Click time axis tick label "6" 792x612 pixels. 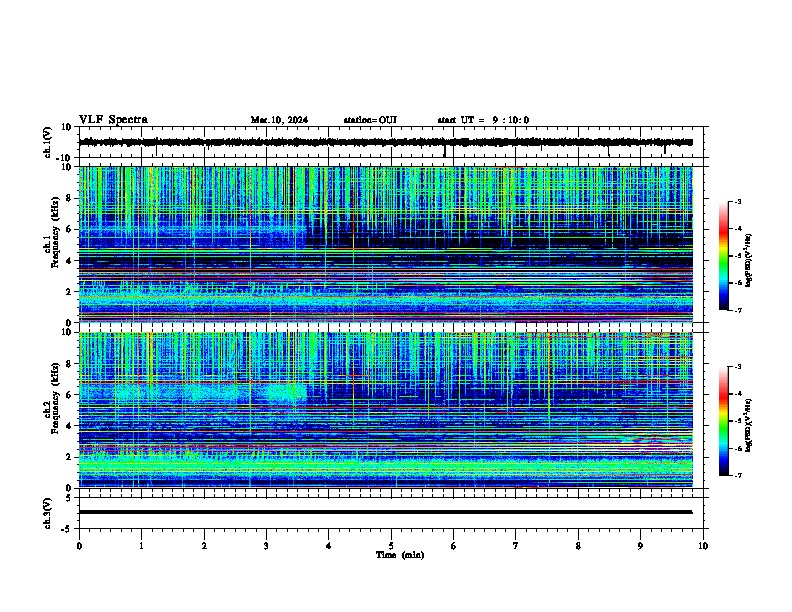pyautogui.click(x=454, y=546)
